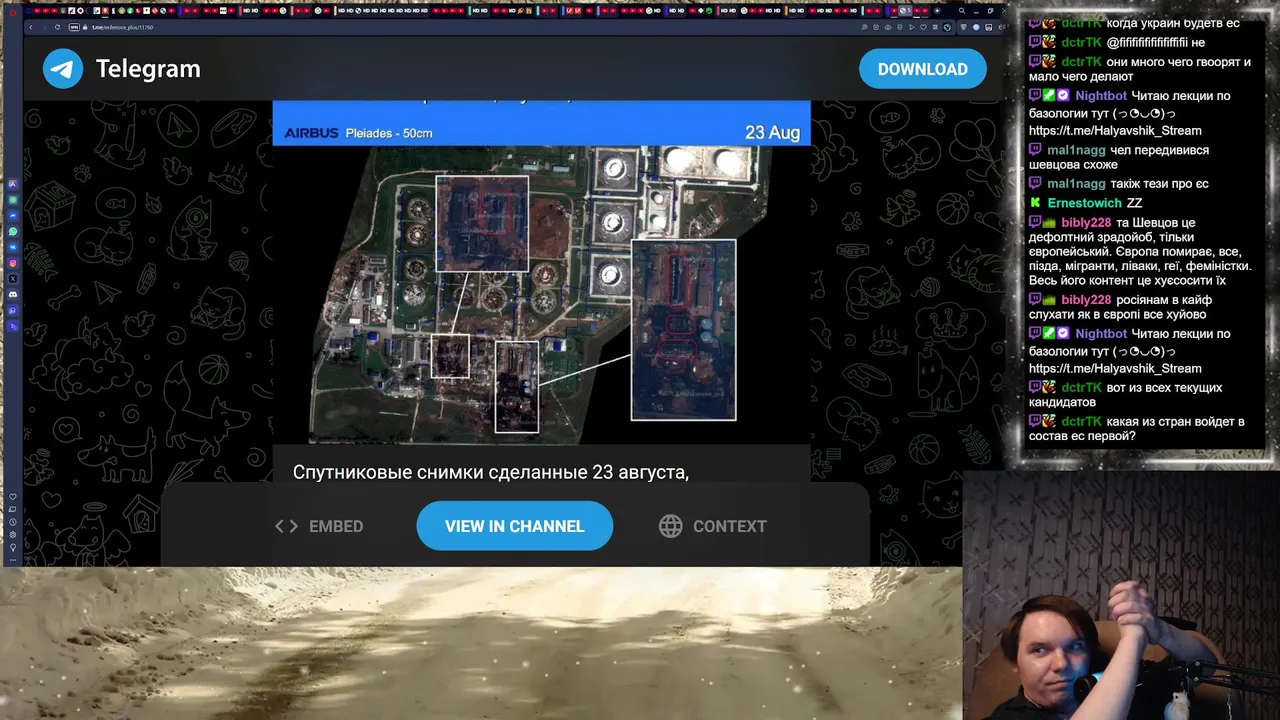Click the '23 Aug' date label
Screen dimensions: 1280x720
[x=772, y=133]
